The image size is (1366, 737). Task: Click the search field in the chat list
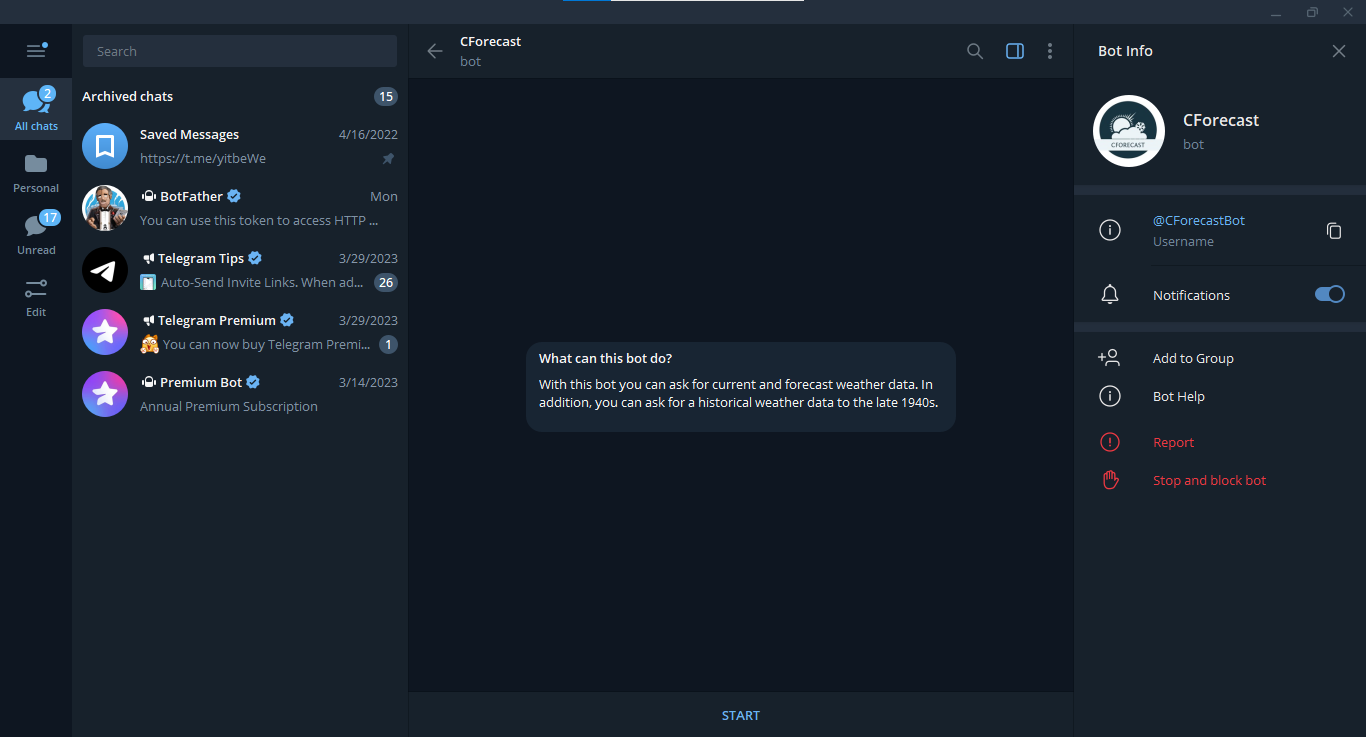point(240,50)
